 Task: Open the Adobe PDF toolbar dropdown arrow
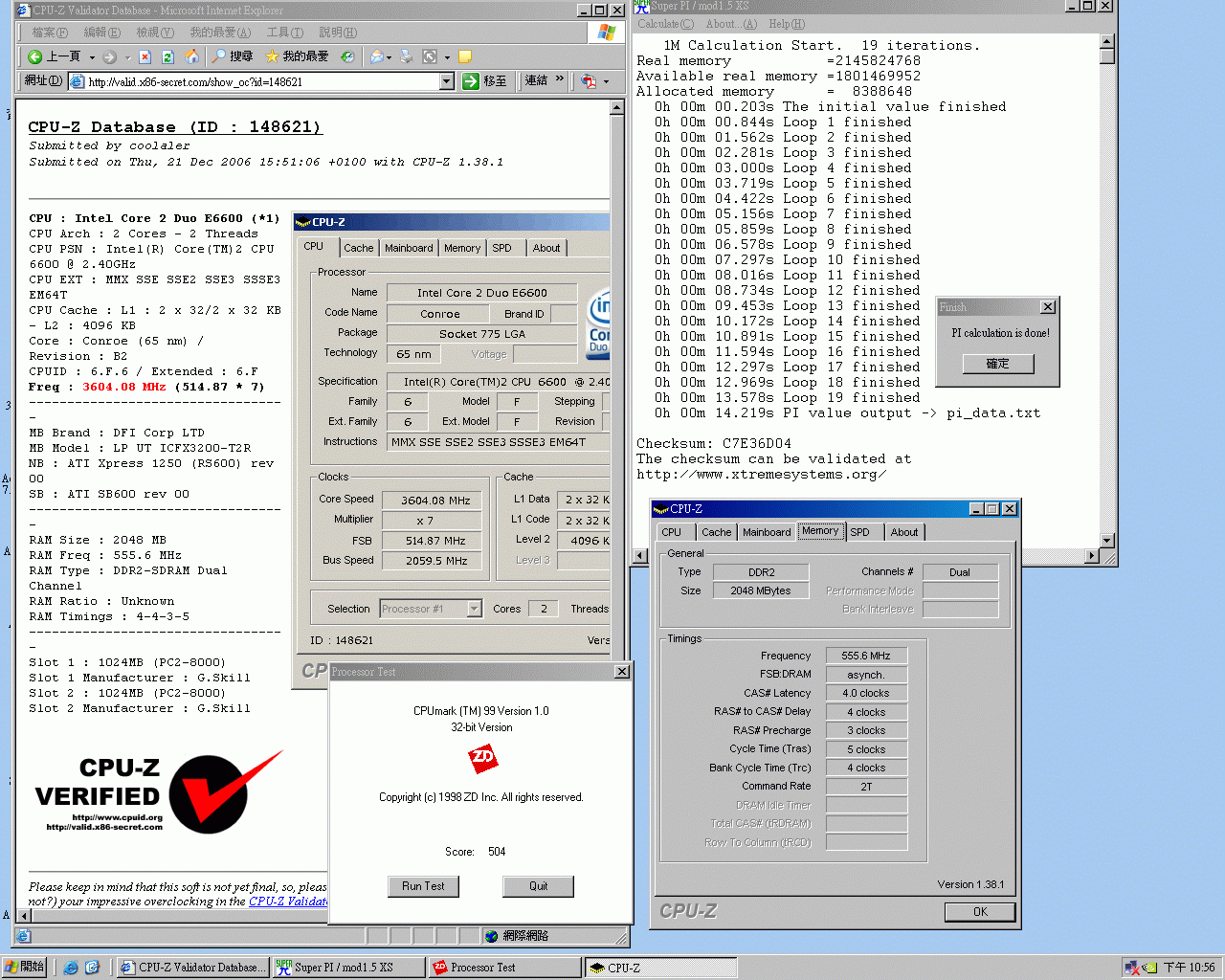tap(606, 81)
